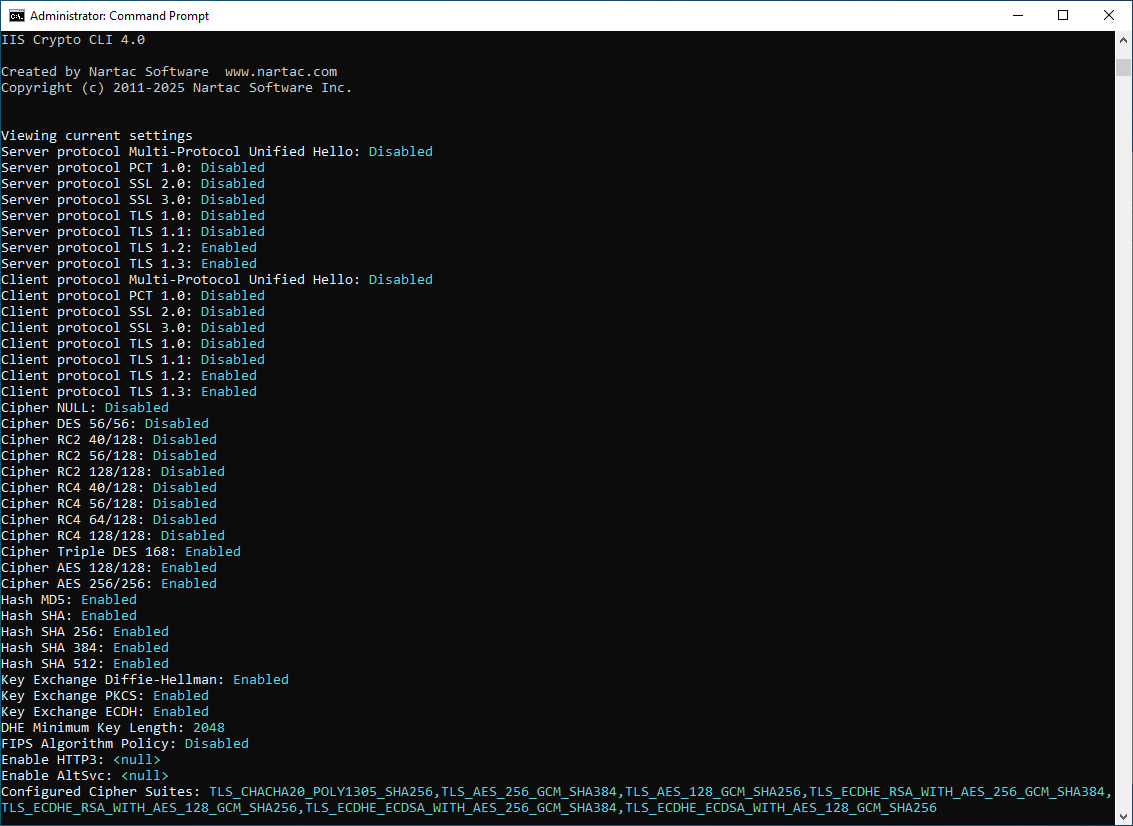The width and height of the screenshot is (1133, 826).
Task: Click the 'Hash SHA 384' line
Action: 85,648
